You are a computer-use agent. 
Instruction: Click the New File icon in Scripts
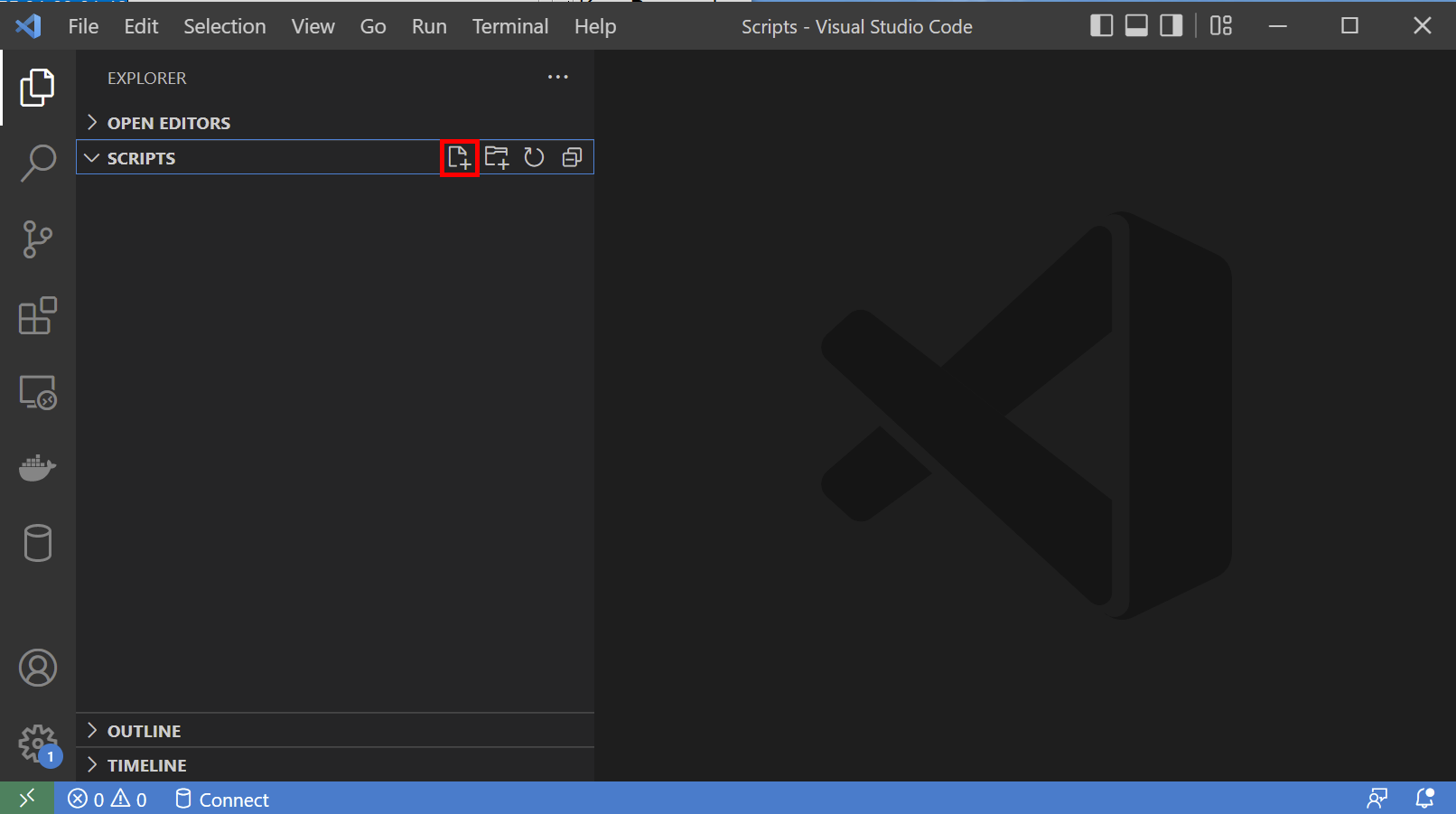(459, 158)
